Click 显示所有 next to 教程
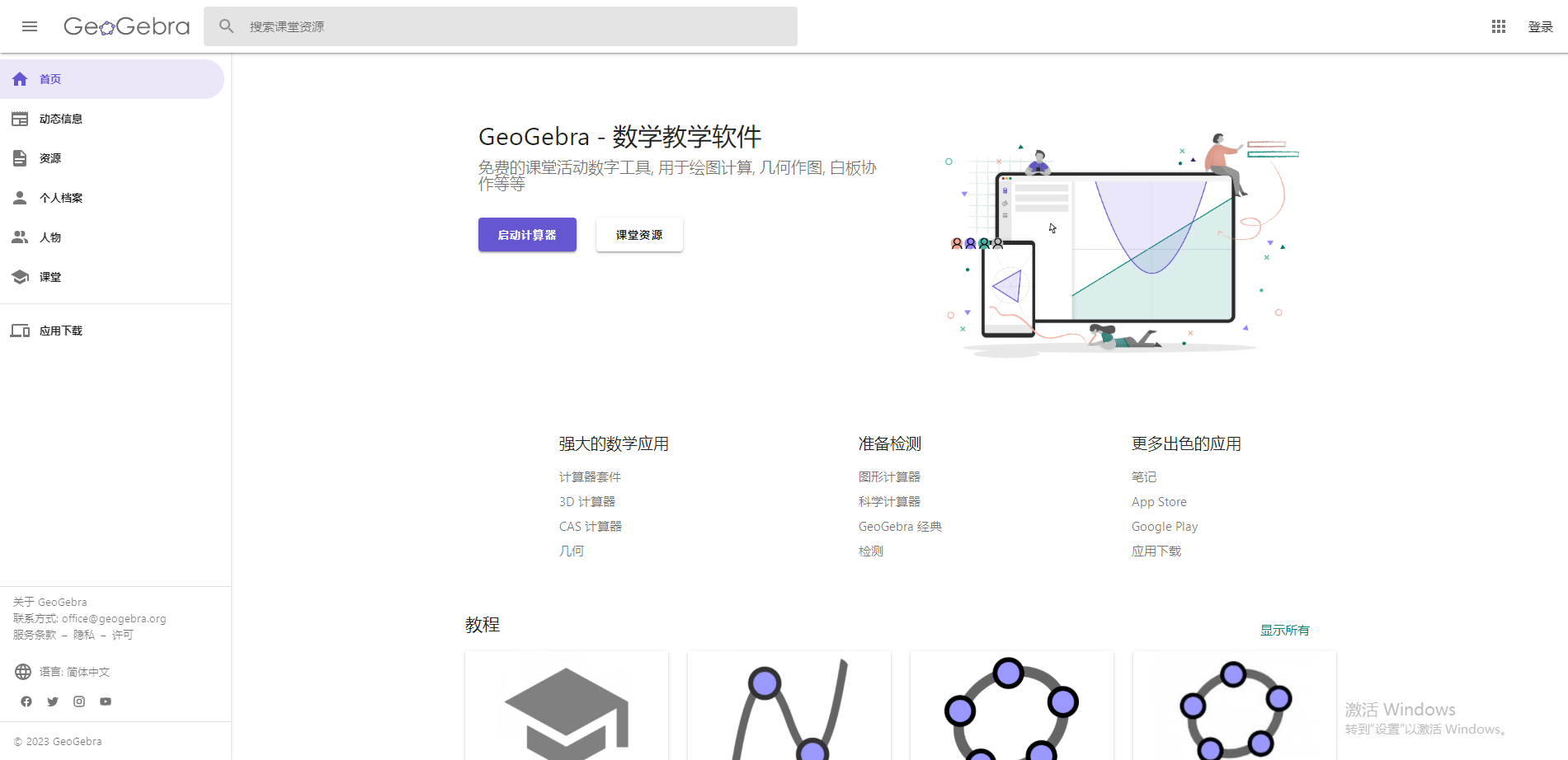 1285,631
